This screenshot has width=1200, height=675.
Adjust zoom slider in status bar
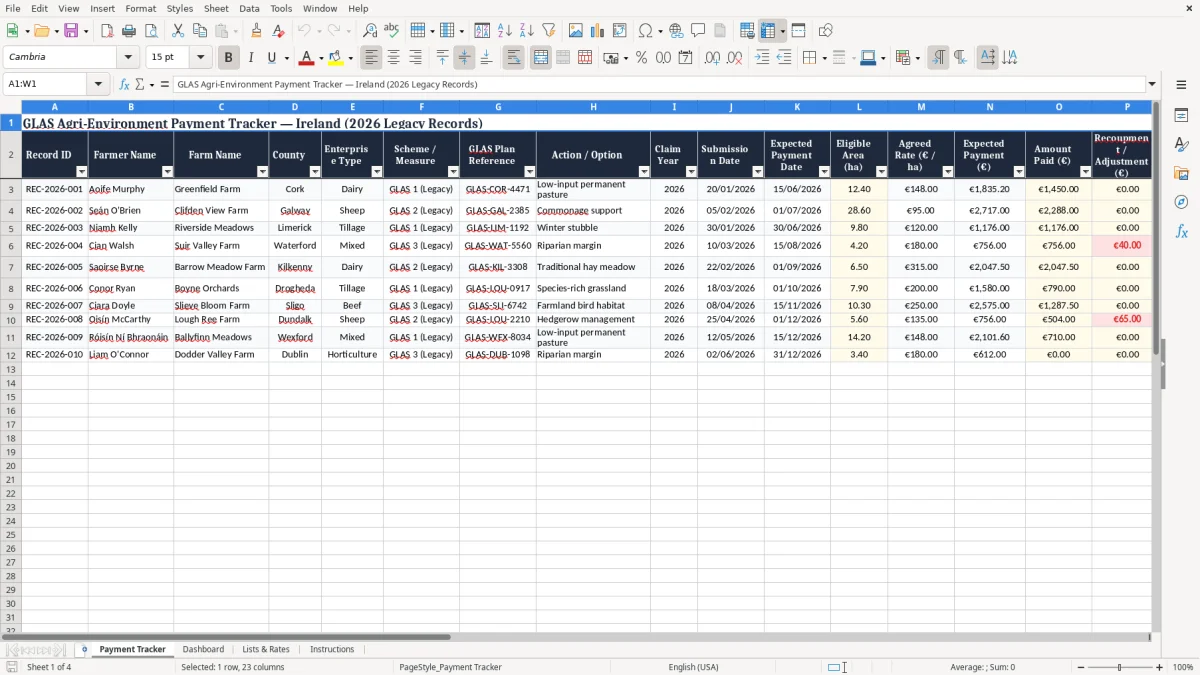tap(1120, 667)
